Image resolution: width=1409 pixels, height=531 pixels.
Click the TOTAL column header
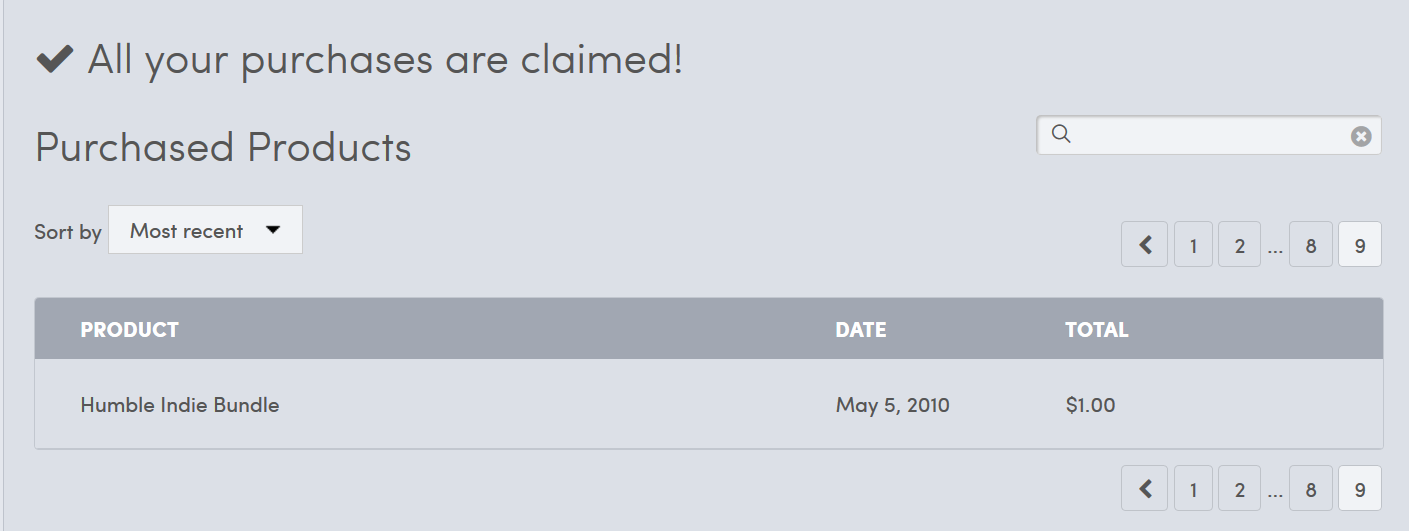1096,329
